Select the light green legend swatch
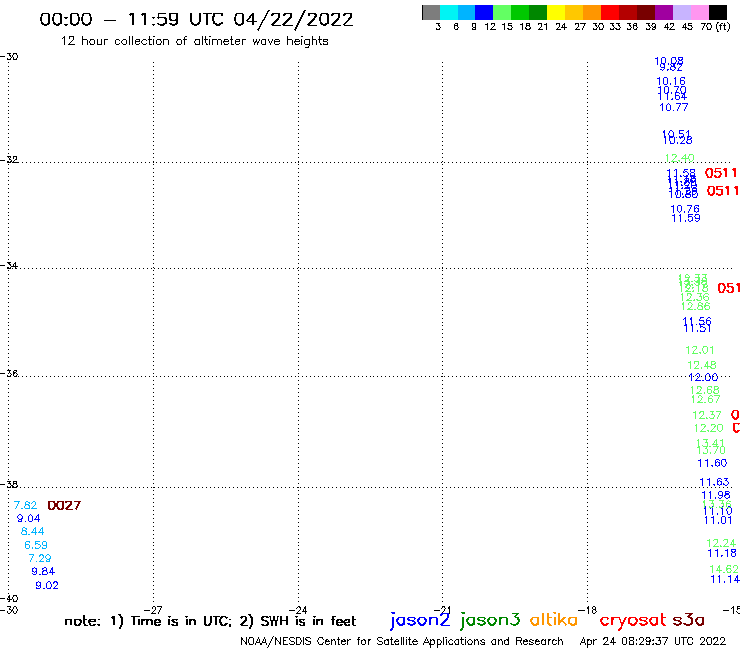The width and height of the screenshot is (740, 650). 502,12
